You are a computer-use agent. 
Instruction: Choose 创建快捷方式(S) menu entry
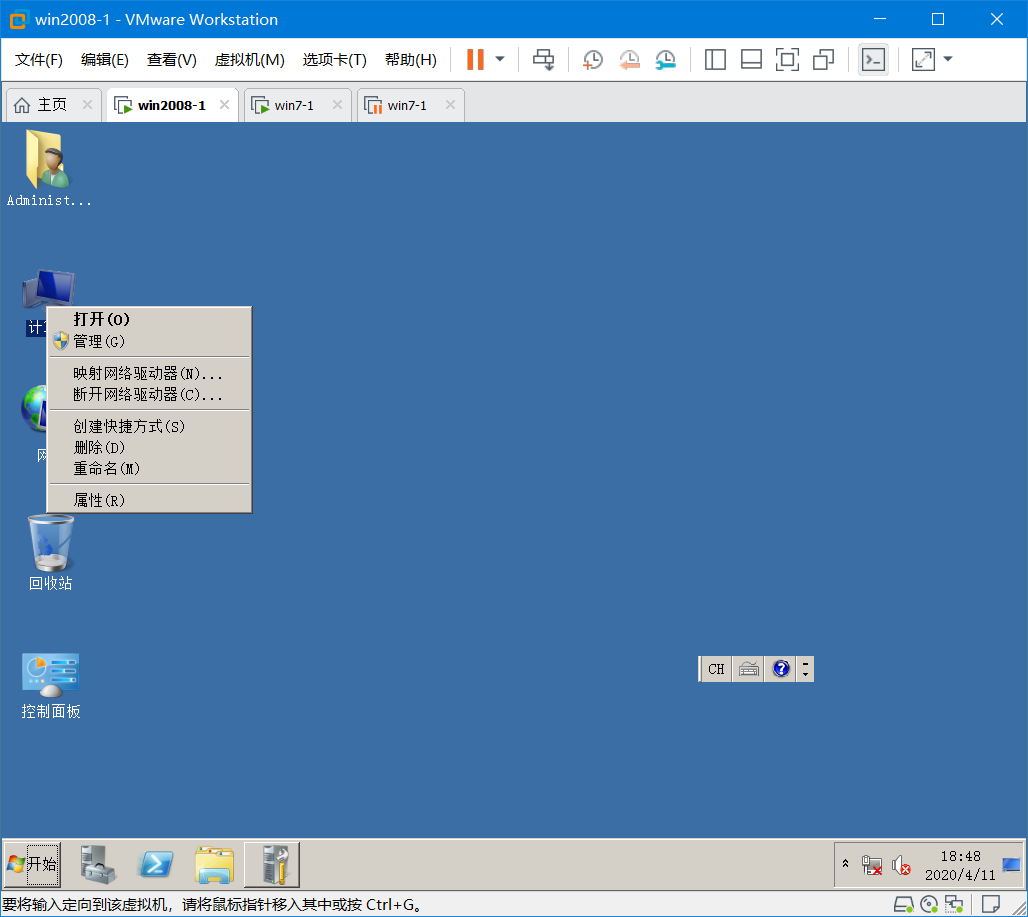(149, 427)
